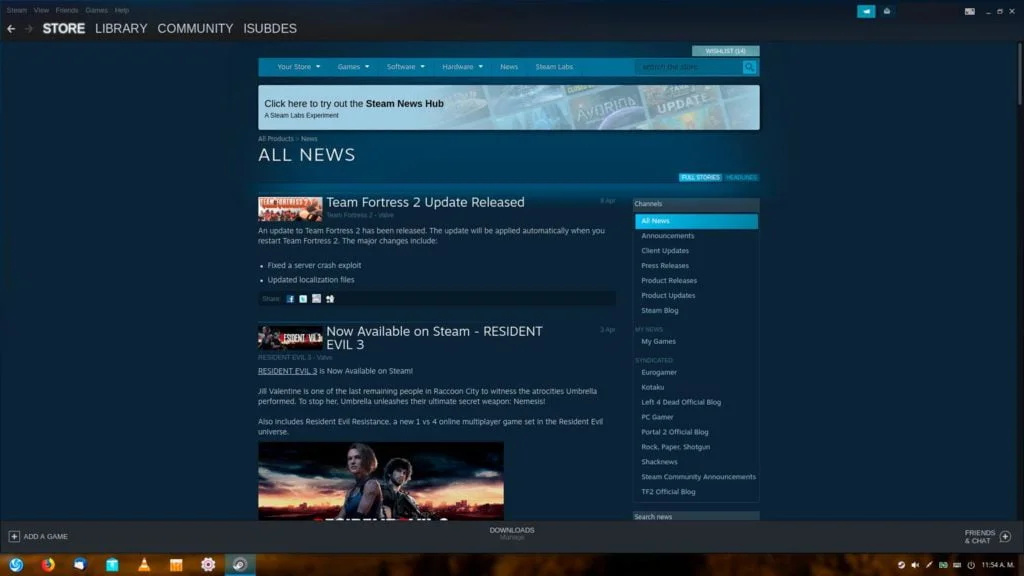The width and height of the screenshot is (1024, 576).
Task: Open the start menu swirl icon
Action: click(x=16, y=564)
